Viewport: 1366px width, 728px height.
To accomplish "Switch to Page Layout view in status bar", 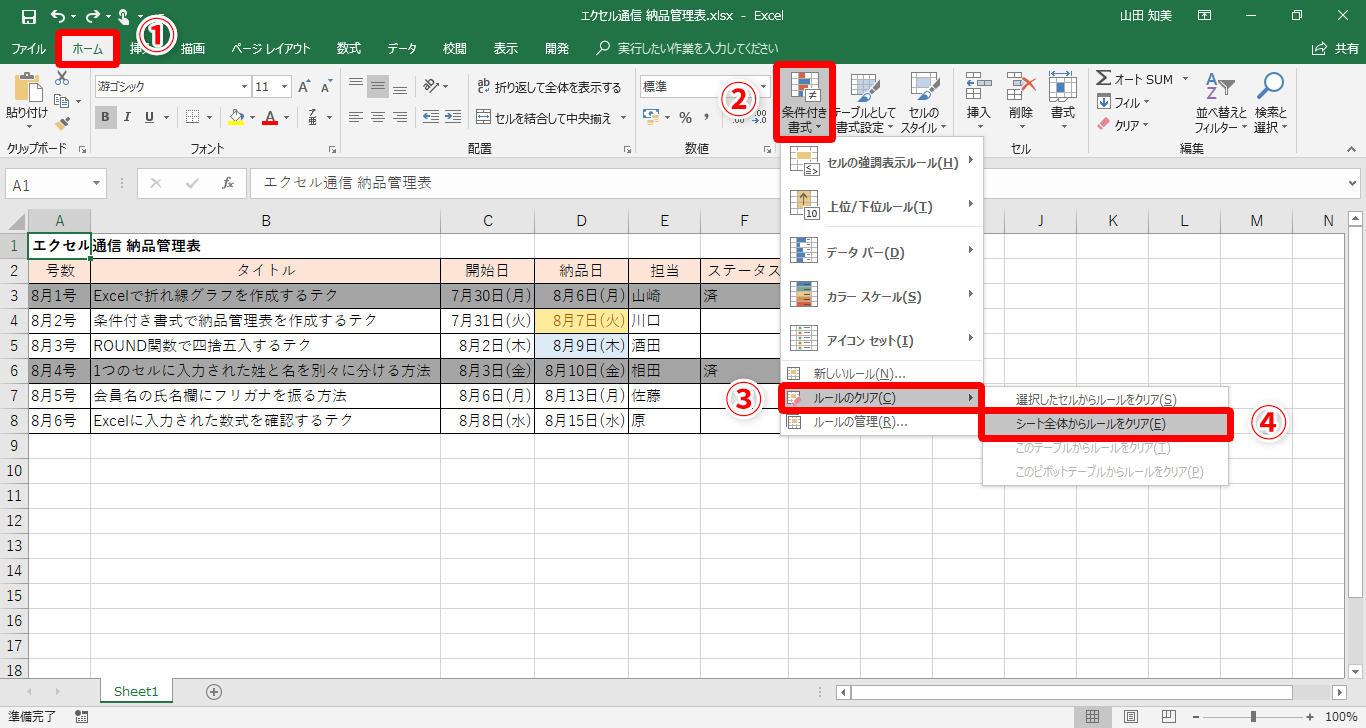I will click(1129, 716).
